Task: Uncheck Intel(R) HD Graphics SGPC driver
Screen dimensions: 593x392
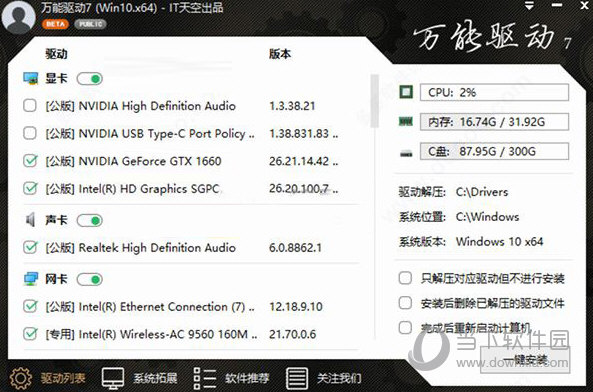Action: point(30,188)
